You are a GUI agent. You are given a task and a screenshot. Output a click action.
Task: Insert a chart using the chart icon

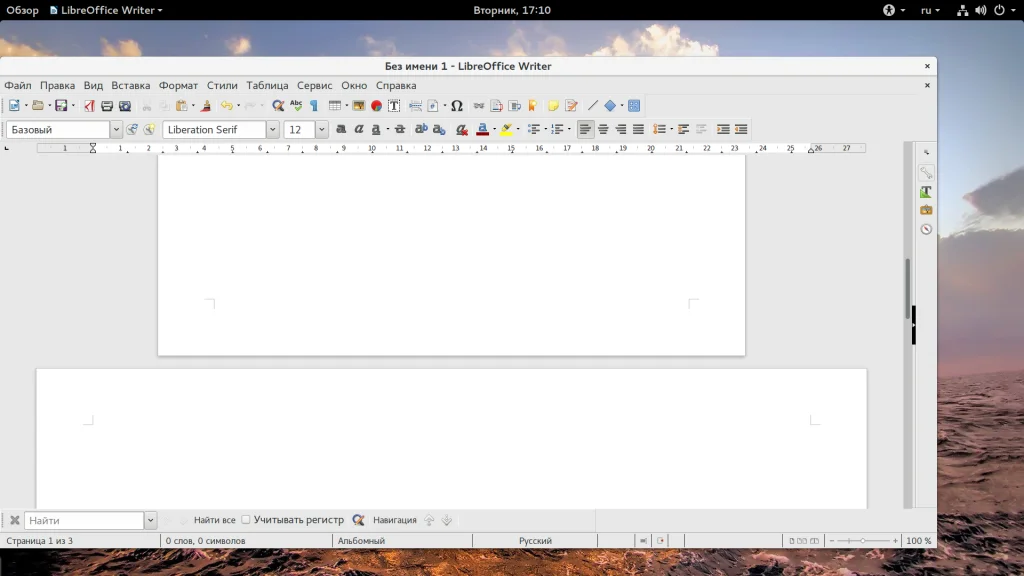tap(377, 106)
